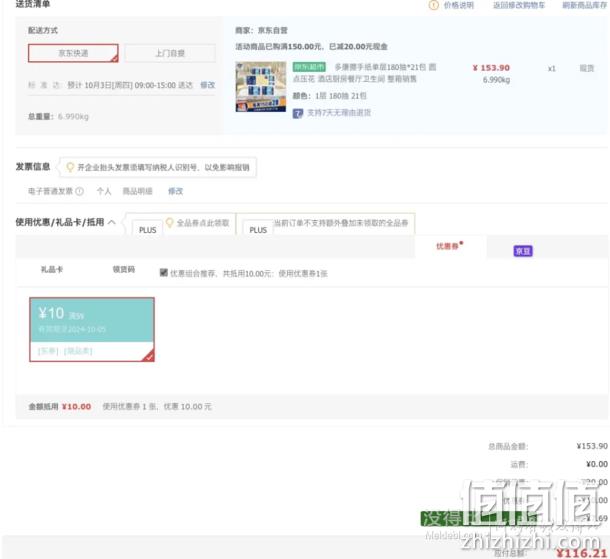Open 价格说明 info icon
The height and width of the screenshot is (559, 610).
(433, 5)
